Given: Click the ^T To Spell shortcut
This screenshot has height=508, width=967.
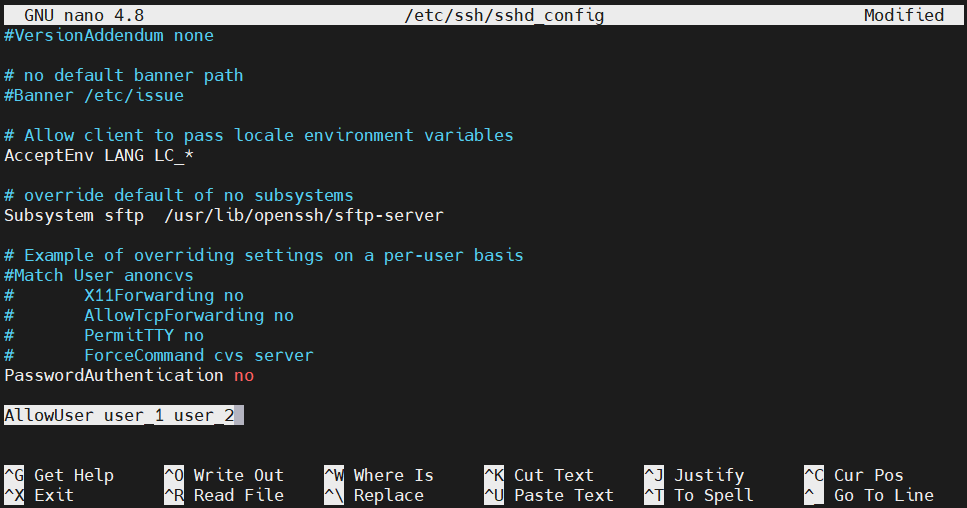Looking at the screenshot, I should 699,495.
